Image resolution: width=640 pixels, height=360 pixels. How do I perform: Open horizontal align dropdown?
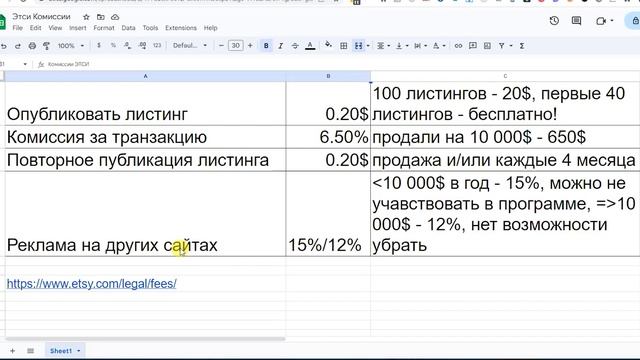click(x=383, y=46)
